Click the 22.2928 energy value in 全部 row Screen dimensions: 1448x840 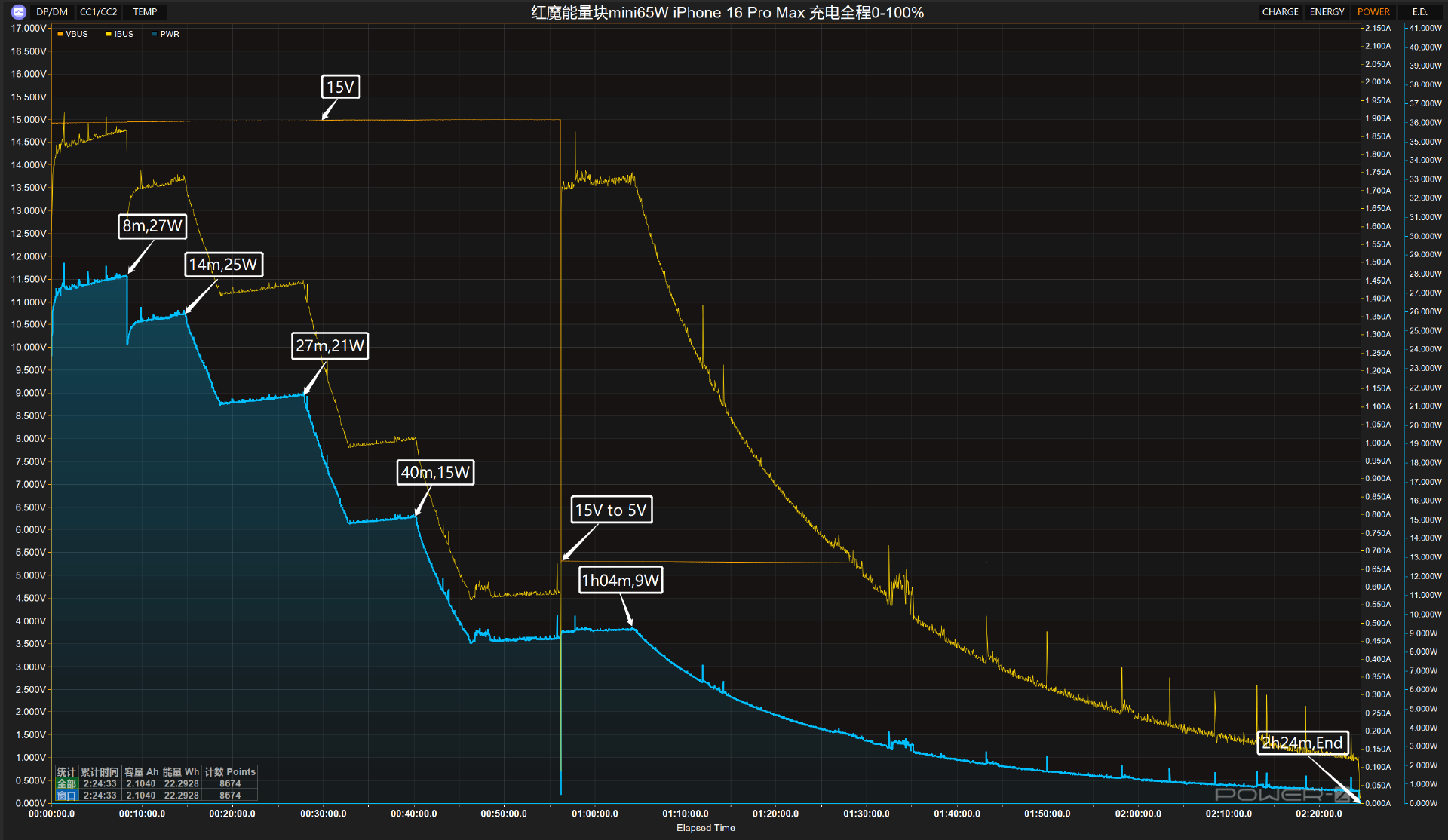tap(181, 783)
